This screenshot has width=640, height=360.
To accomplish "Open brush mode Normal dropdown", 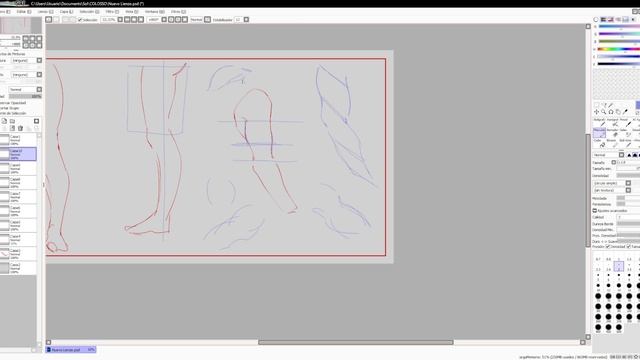I will (x=622, y=155).
